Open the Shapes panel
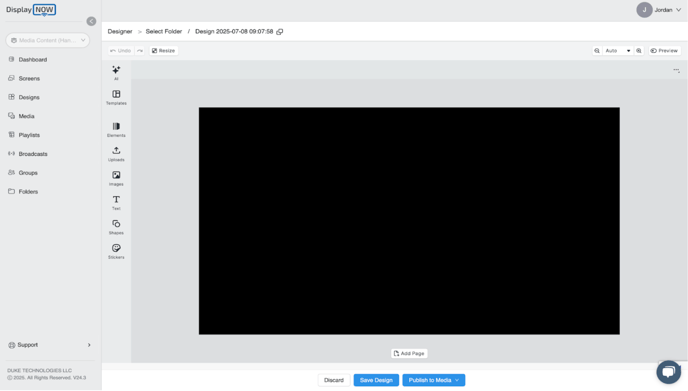This screenshot has width=688, height=391. tap(116, 227)
